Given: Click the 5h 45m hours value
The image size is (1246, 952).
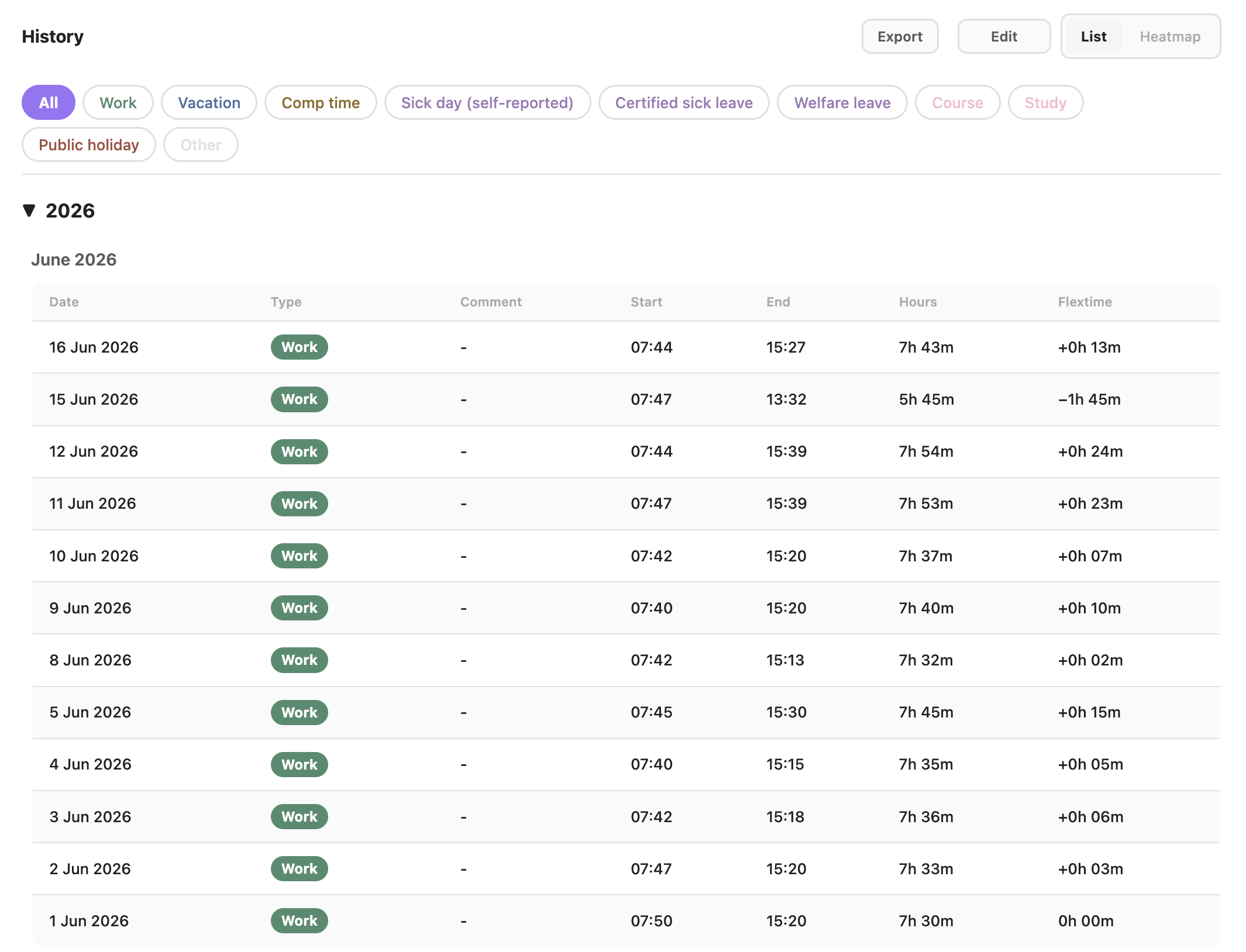Looking at the screenshot, I should coord(927,399).
